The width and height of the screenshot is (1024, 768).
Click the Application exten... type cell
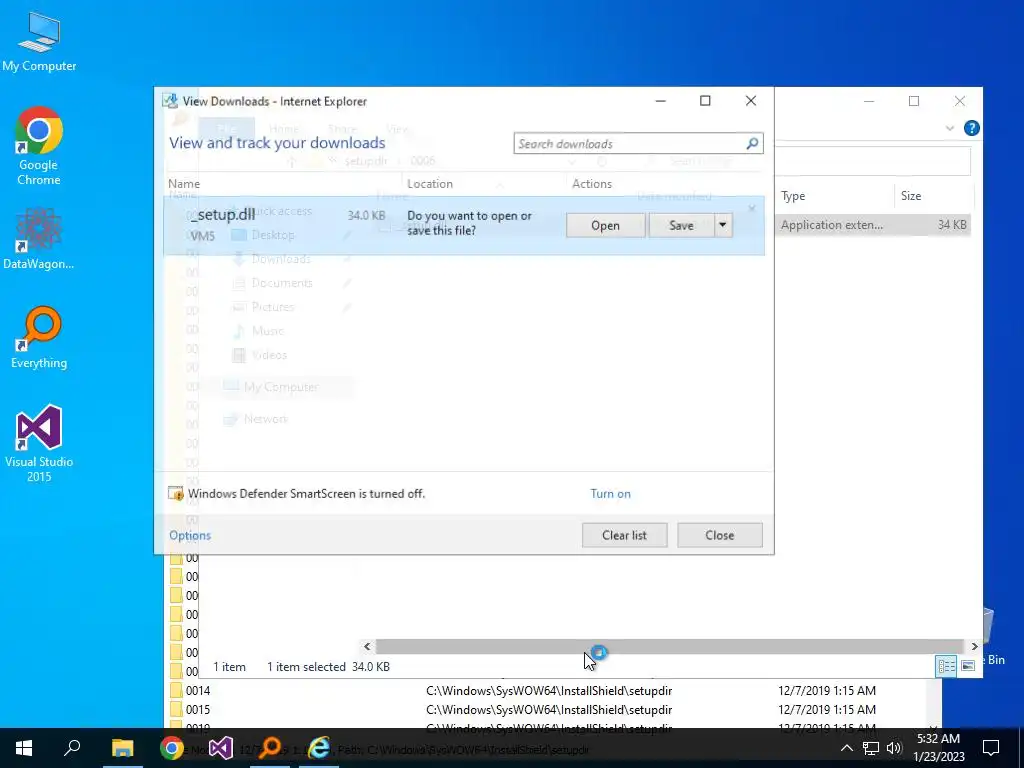pos(832,225)
